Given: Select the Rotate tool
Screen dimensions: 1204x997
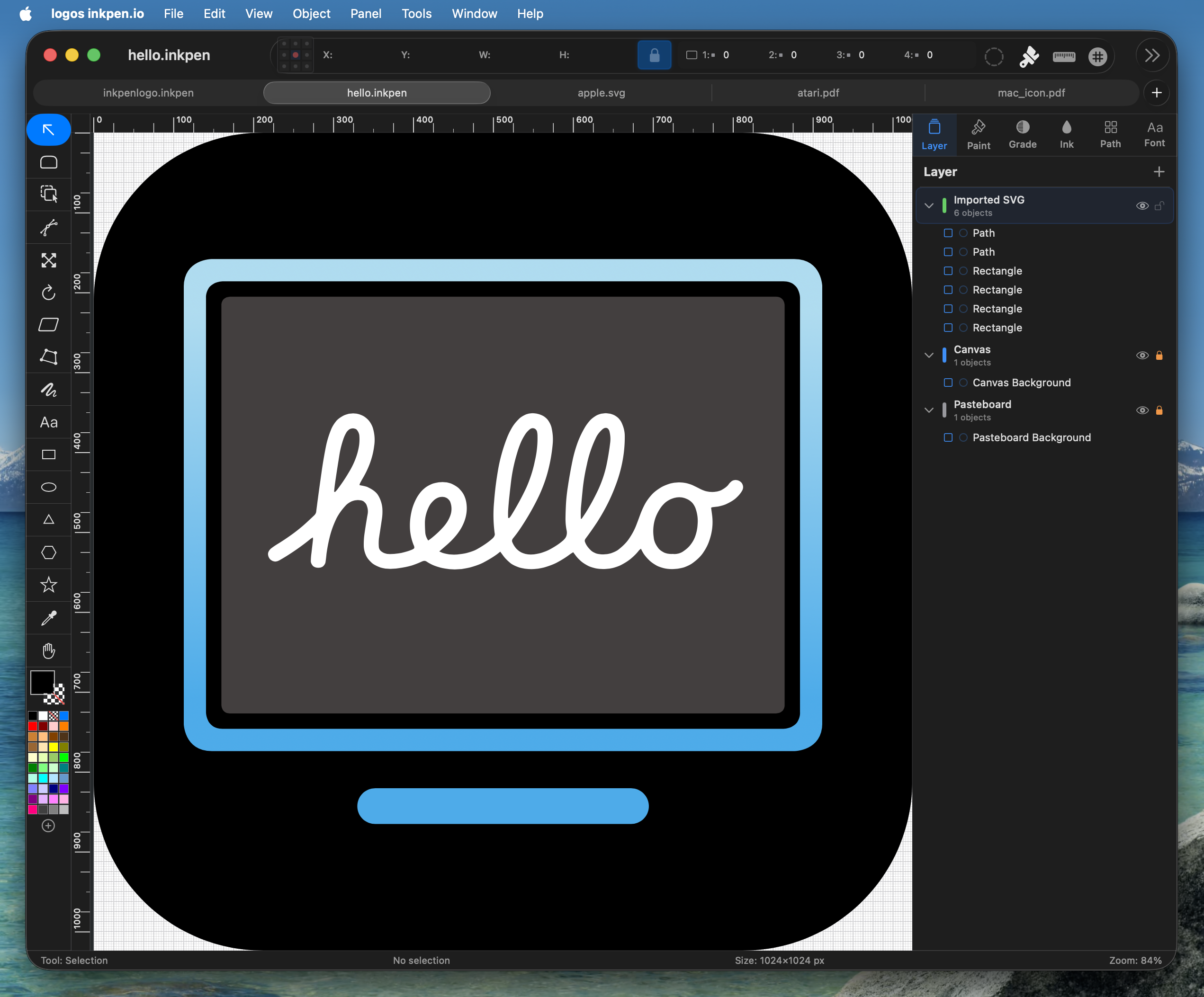Looking at the screenshot, I should click(49, 293).
